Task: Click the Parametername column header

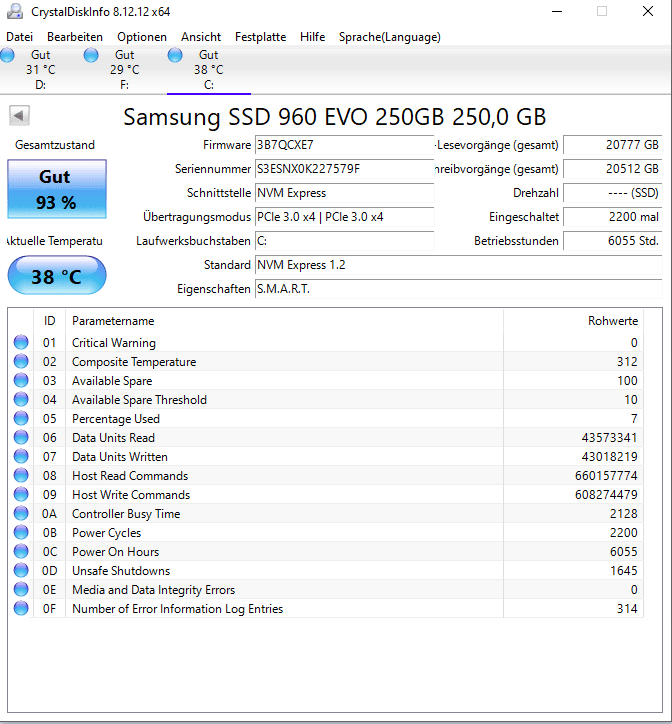Action: pos(285,321)
